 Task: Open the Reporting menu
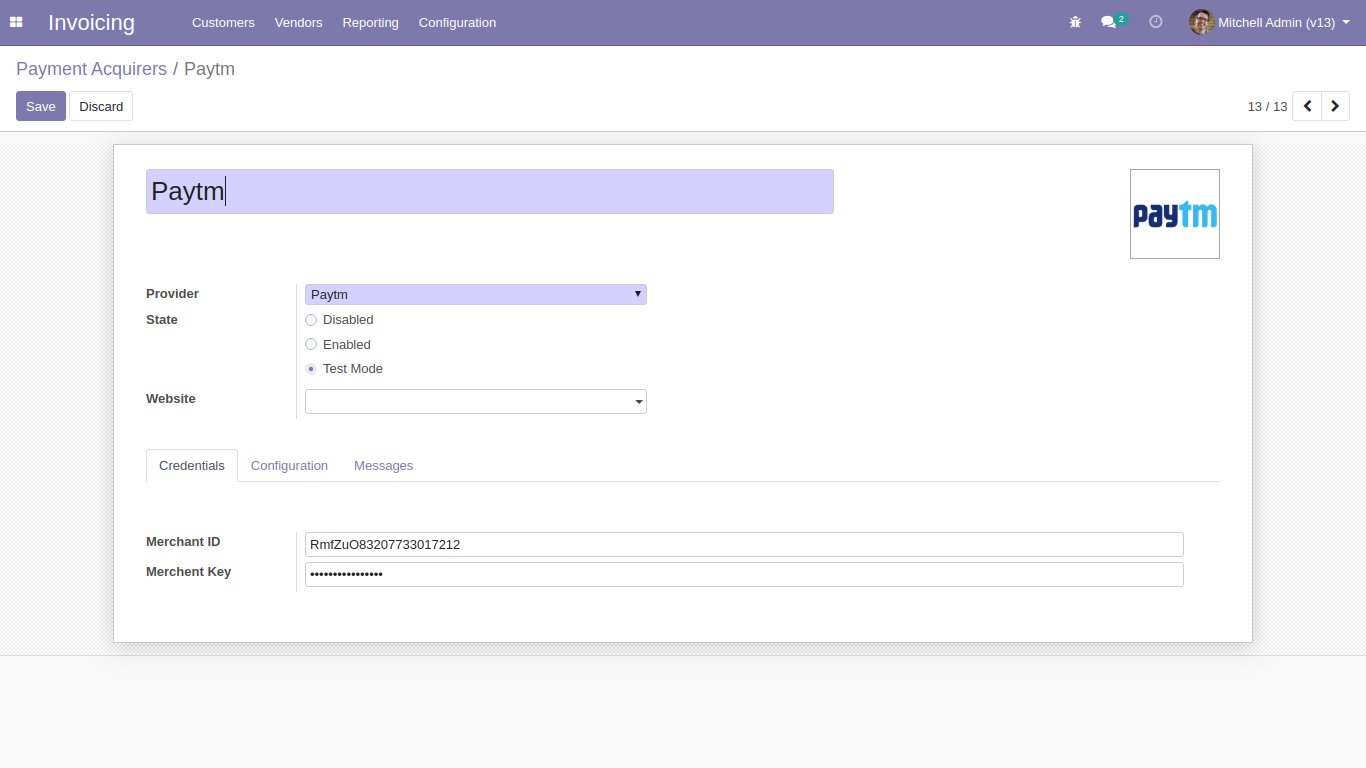pos(370,22)
